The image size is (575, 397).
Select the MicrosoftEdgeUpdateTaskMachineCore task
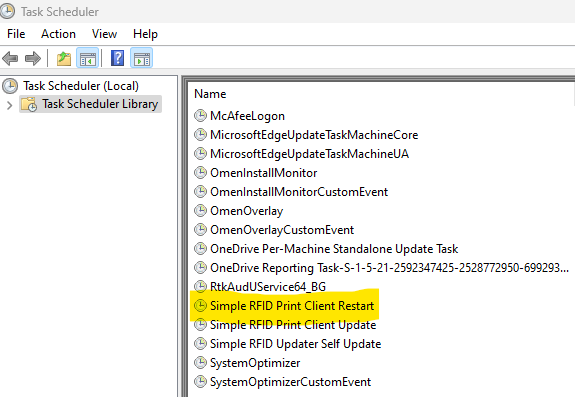(314, 135)
